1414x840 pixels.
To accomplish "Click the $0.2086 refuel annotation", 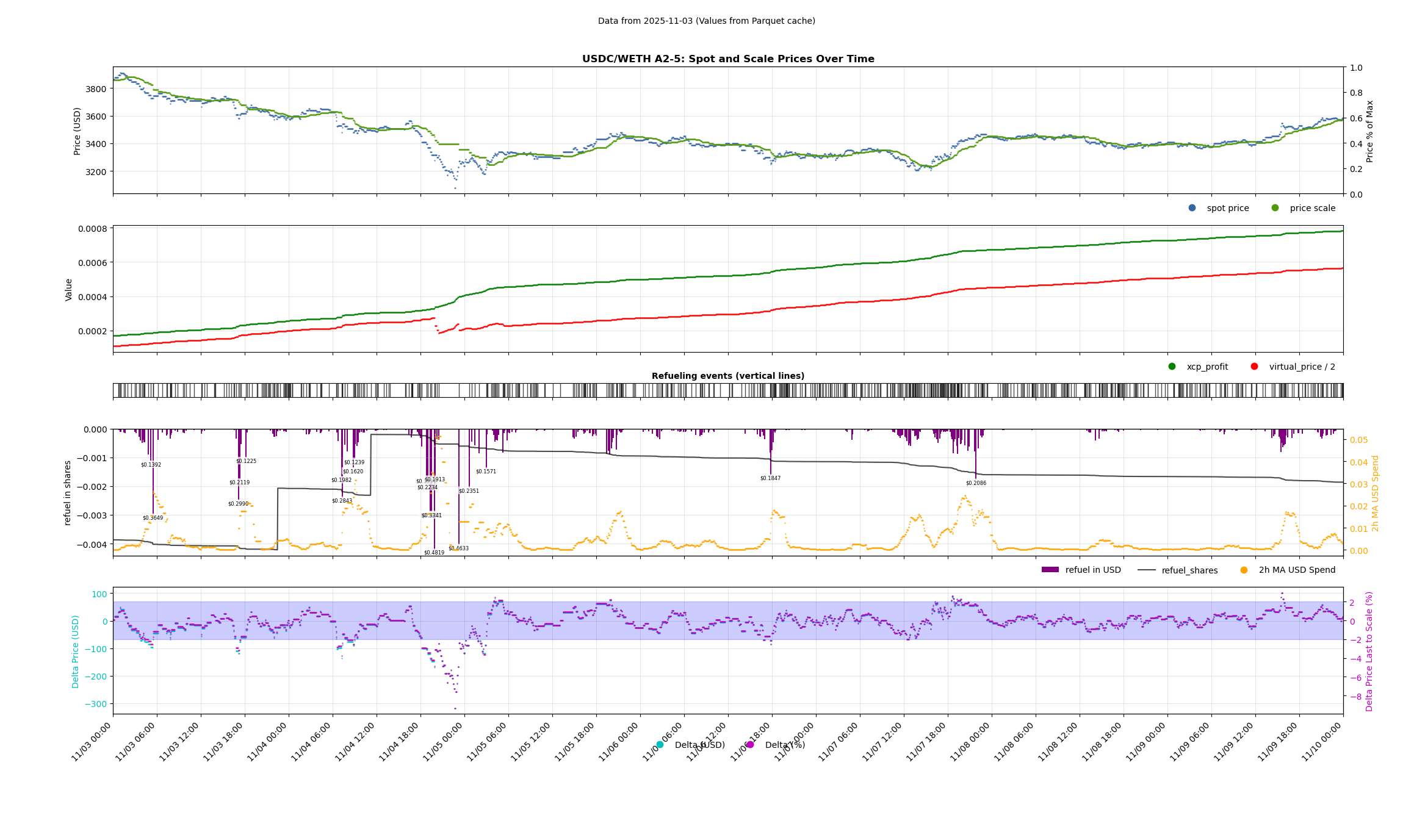I will coord(976,483).
